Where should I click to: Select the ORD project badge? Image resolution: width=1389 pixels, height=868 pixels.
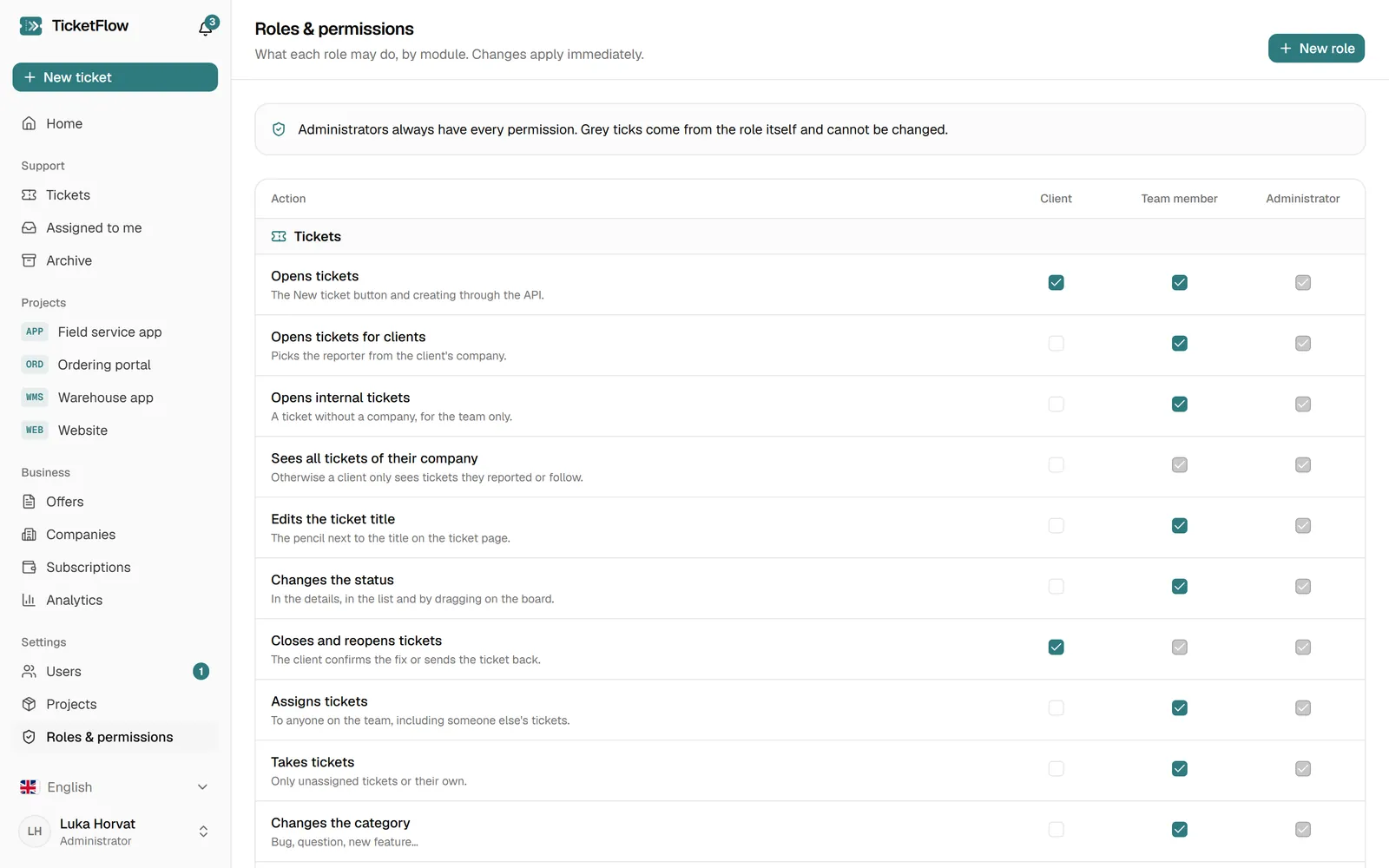(x=35, y=365)
